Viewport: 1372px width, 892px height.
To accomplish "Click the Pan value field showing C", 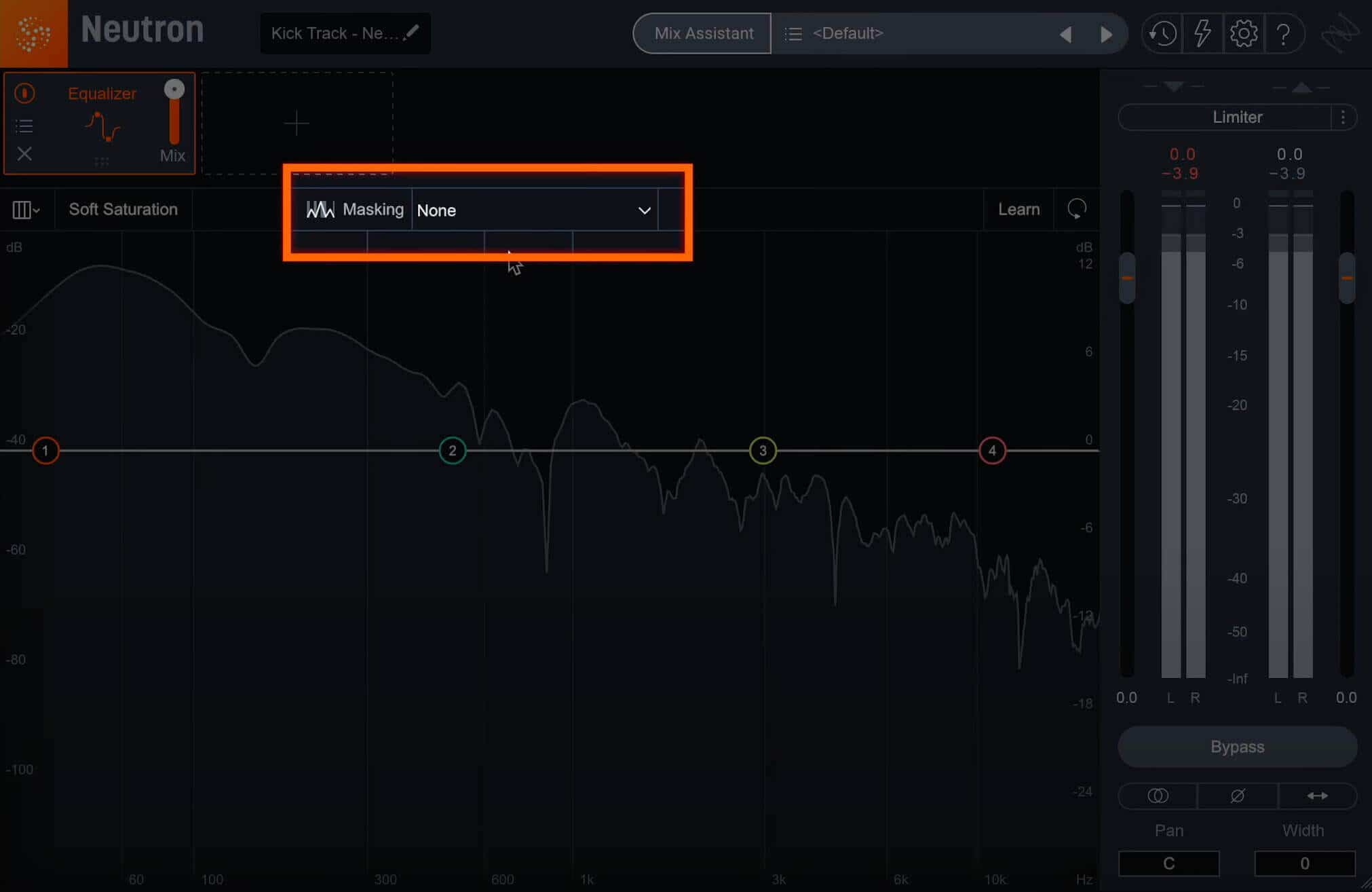I will [1168, 863].
